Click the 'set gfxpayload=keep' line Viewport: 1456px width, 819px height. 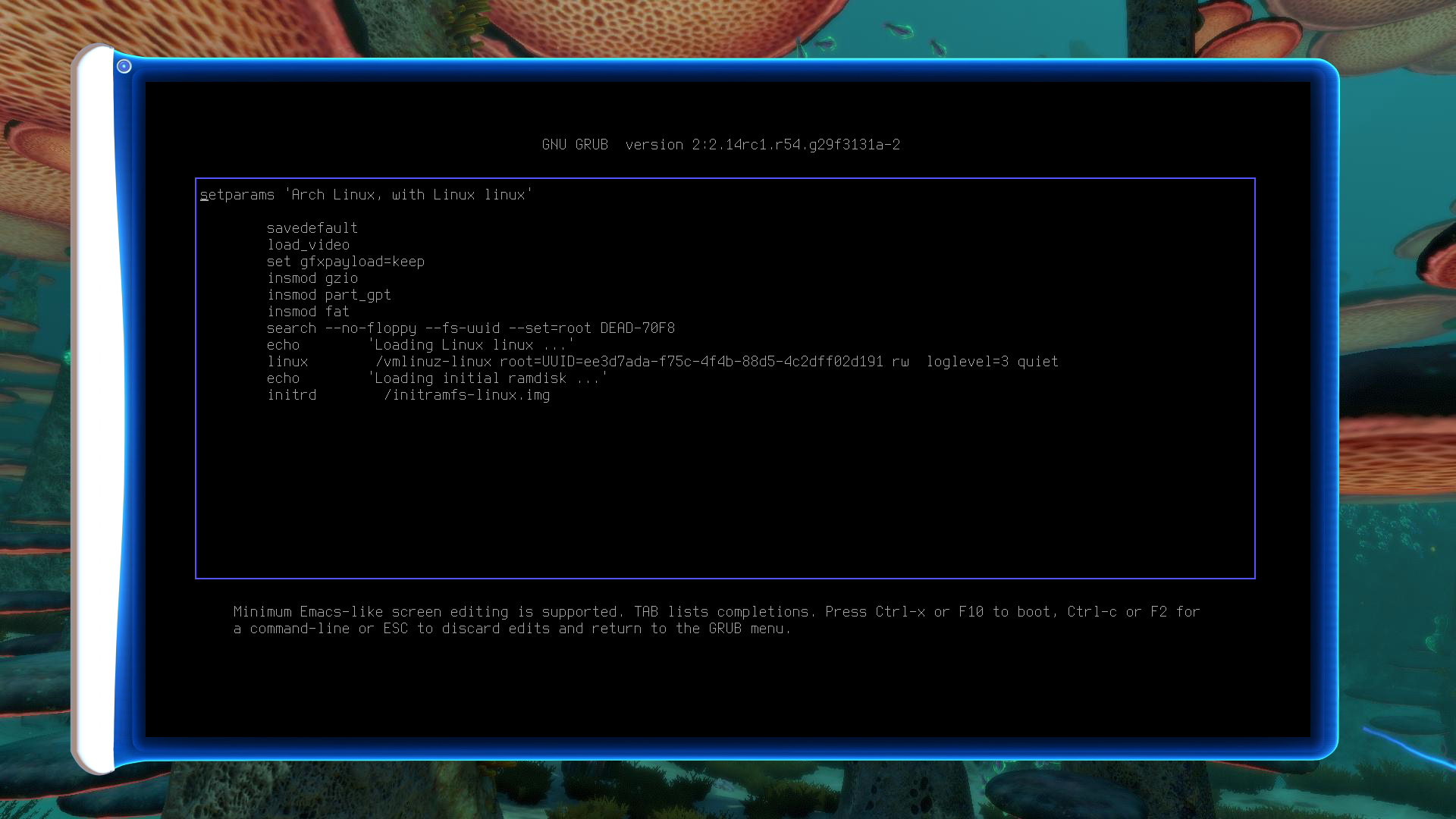pos(345,262)
